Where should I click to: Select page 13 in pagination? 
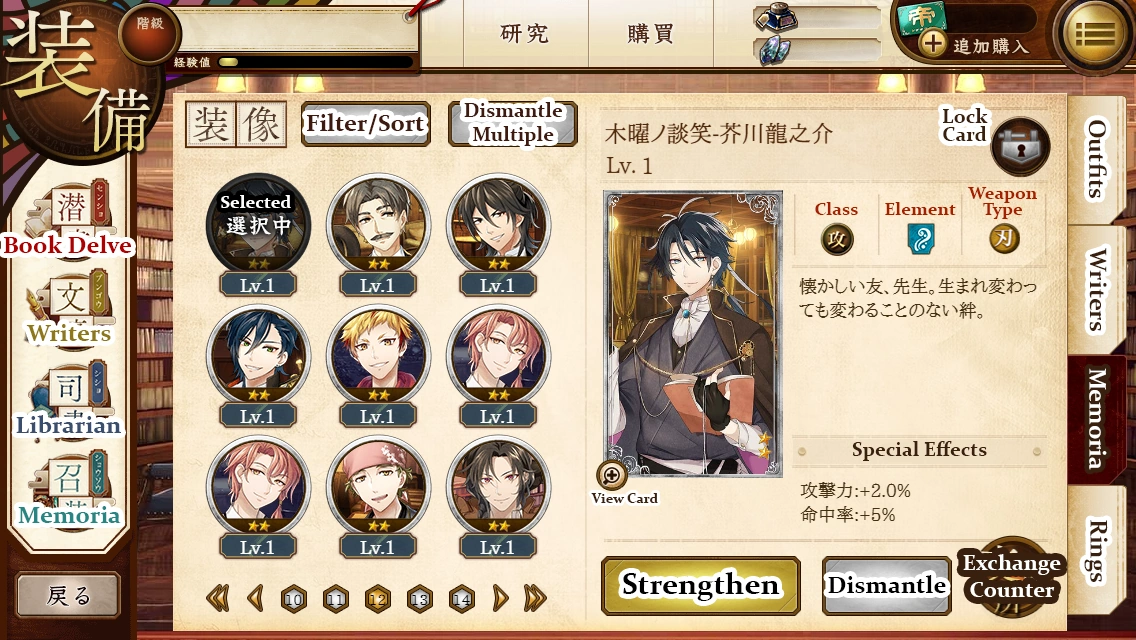pyautogui.click(x=419, y=599)
